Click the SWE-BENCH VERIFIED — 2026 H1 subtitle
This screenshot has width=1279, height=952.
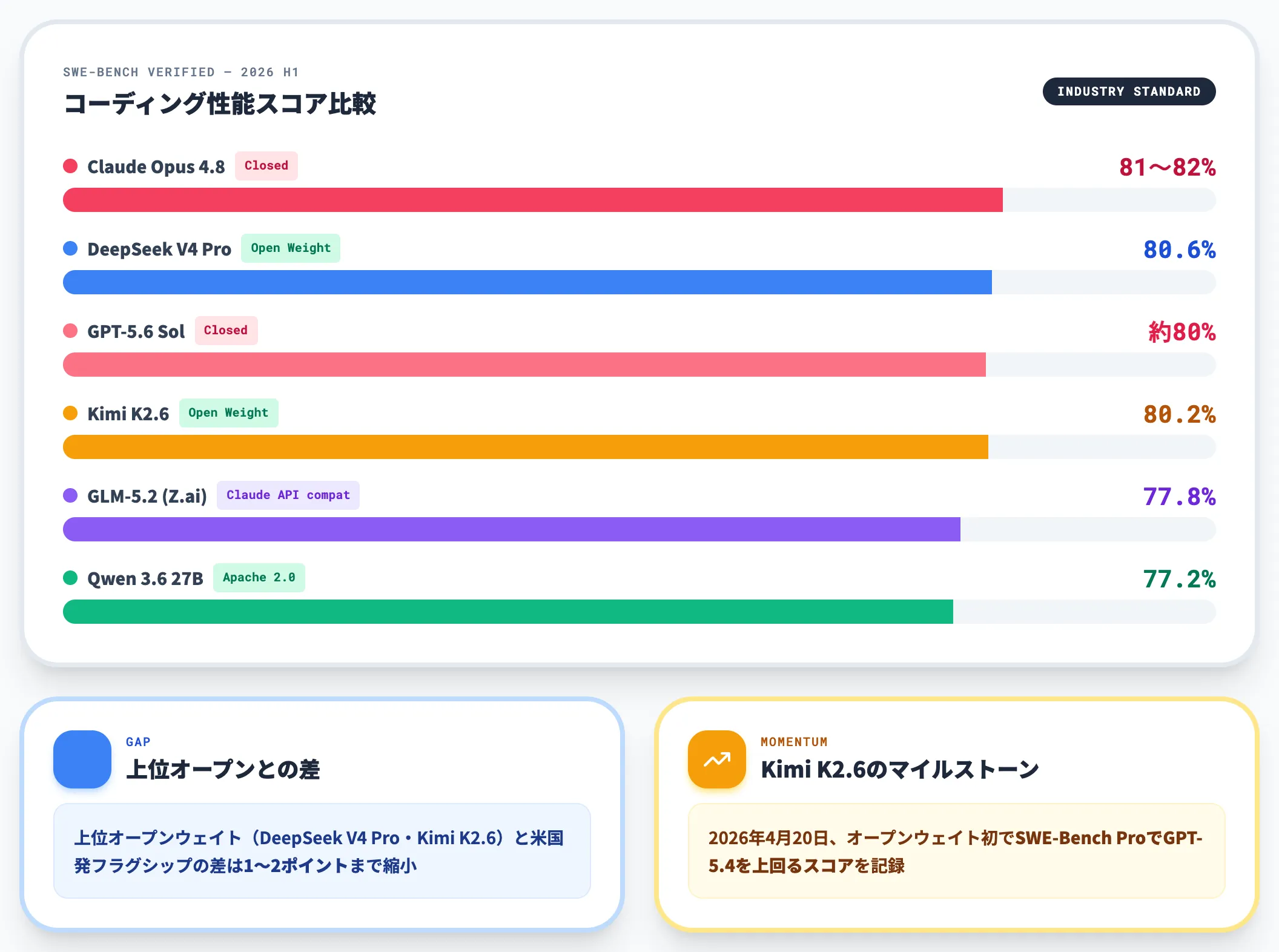pyautogui.click(x=181, y=72)
